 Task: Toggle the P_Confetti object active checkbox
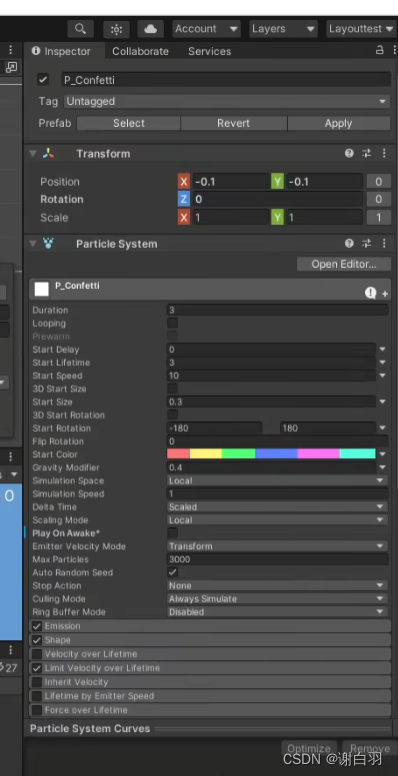coord(44,80)
